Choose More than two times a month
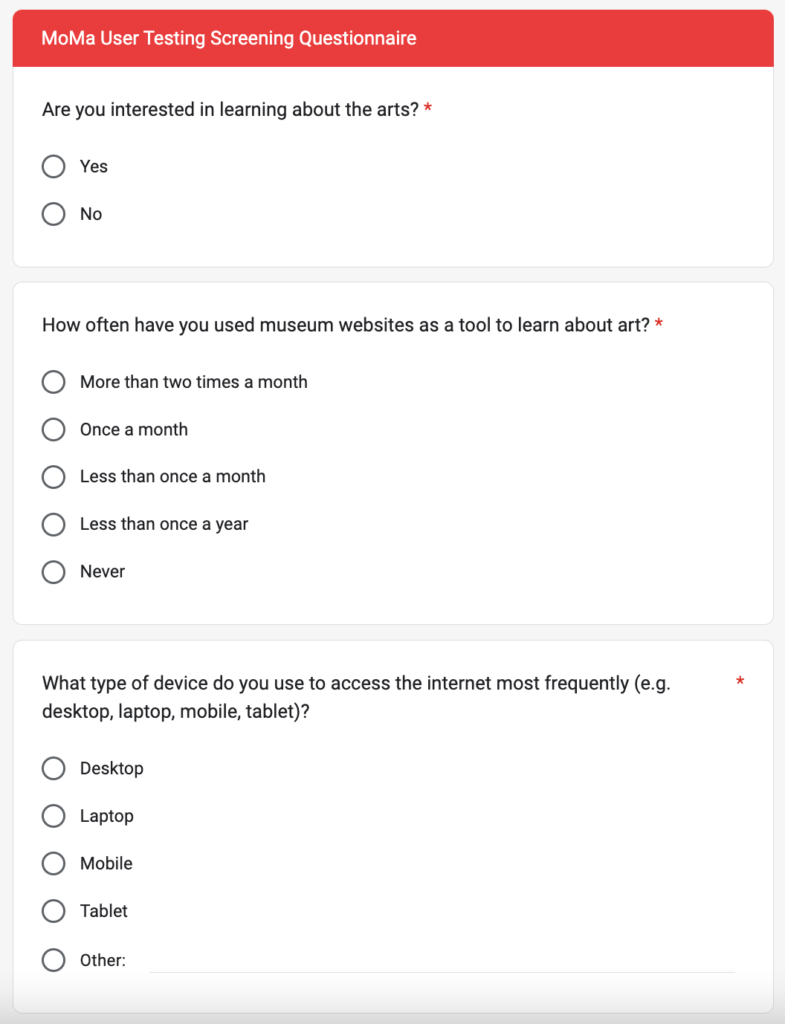This screenshot has height=1024, width=785. [54, 382]
